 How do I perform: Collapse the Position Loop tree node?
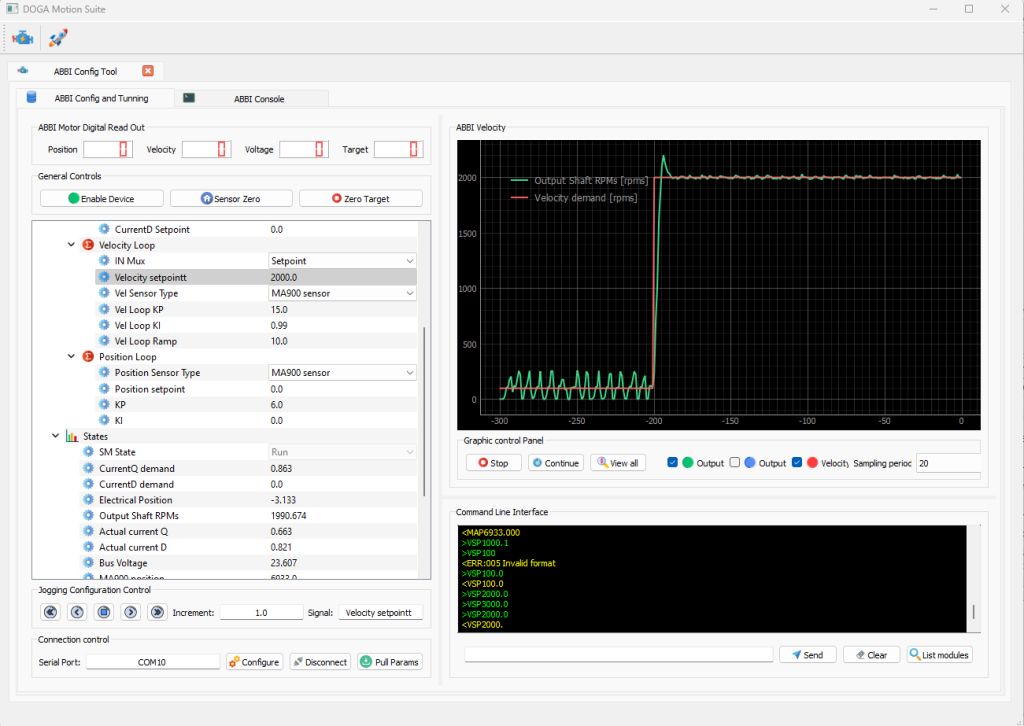pos(71,356)
